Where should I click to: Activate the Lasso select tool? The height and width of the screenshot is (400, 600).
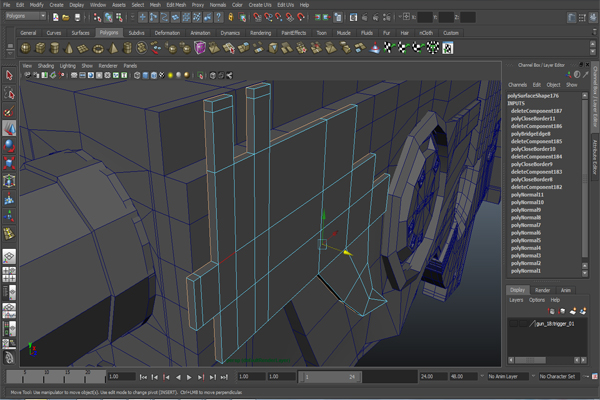pyautogui.click(x=9, y=93)
